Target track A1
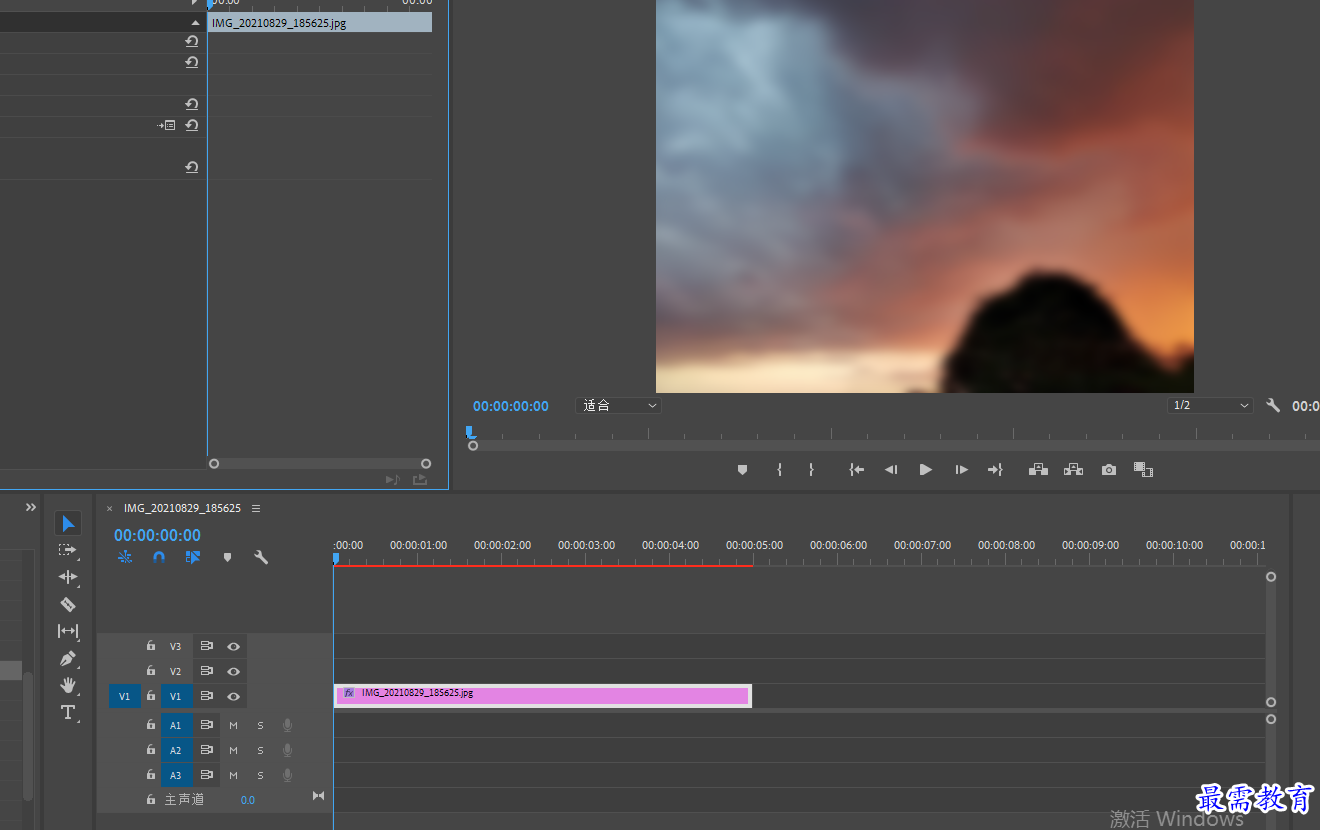The width and height of the screenshot is (1320, 830). 176,725
